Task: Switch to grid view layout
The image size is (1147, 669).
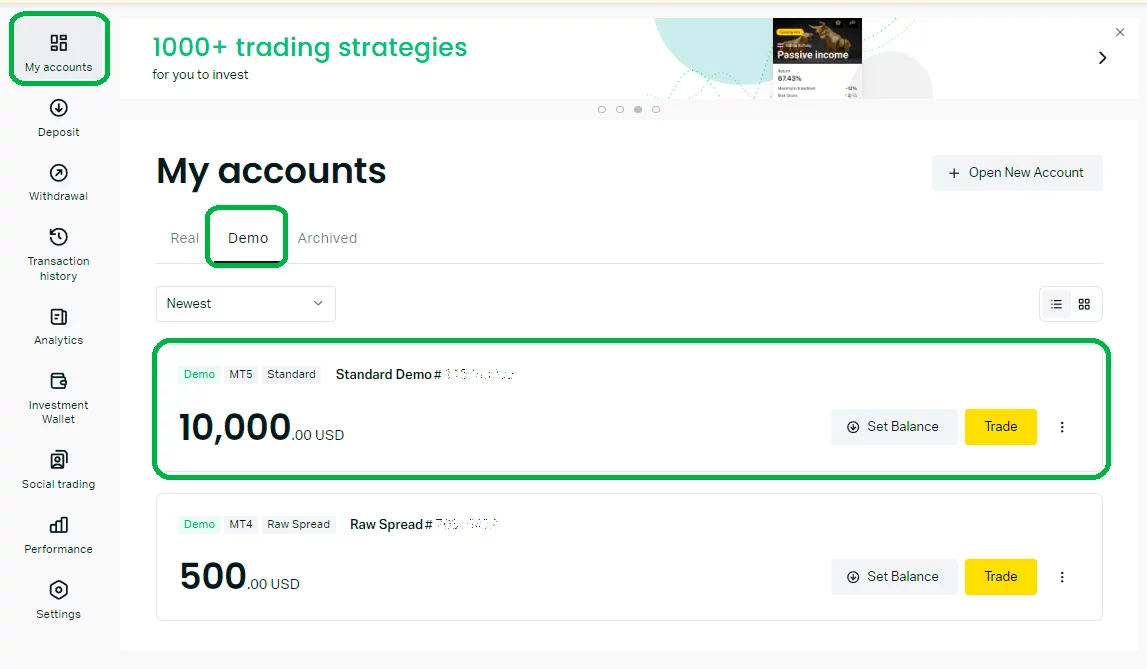Action: 1084,305
